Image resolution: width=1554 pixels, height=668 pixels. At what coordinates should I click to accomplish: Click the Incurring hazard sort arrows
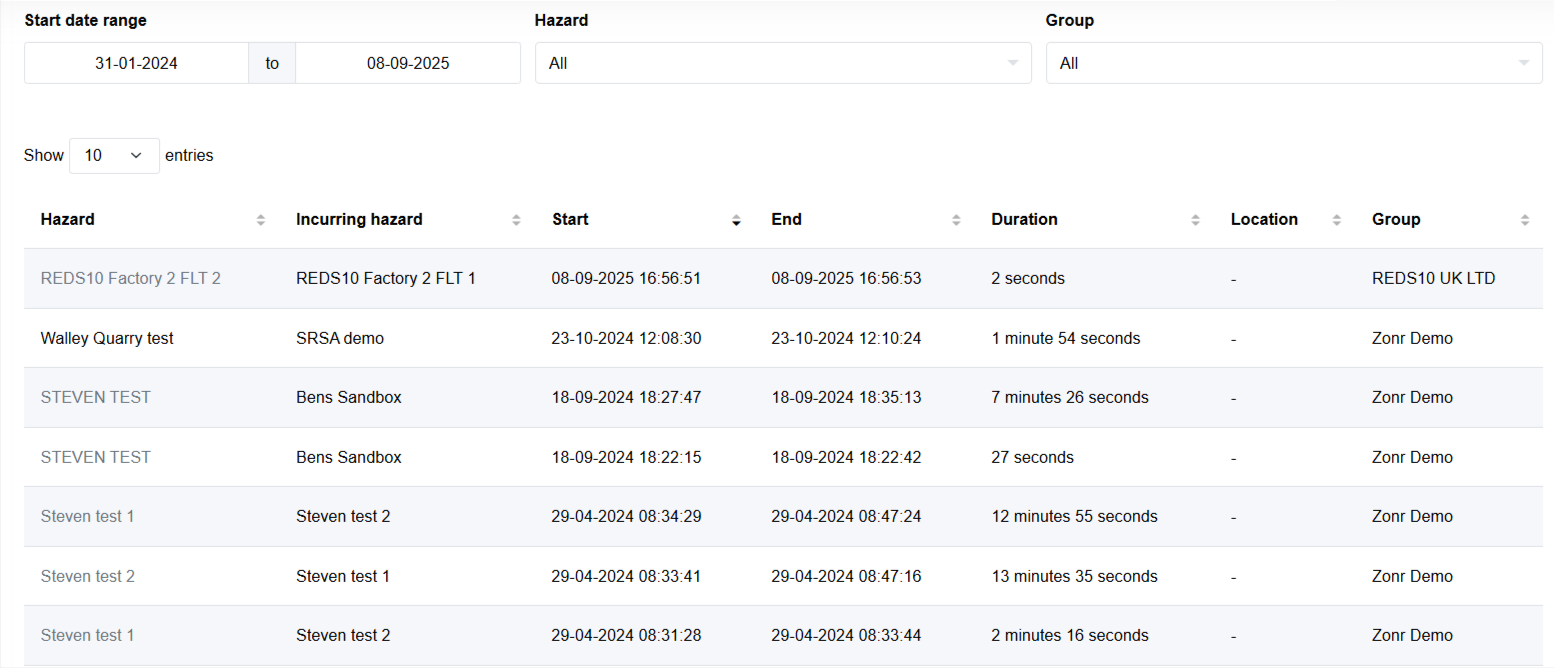click(x=517, y=220)
